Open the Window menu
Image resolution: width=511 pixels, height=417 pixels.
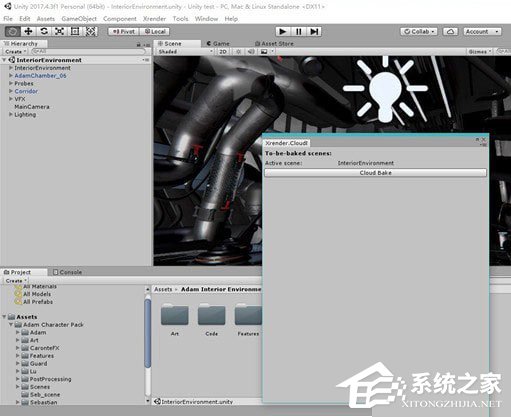[206, 19]
